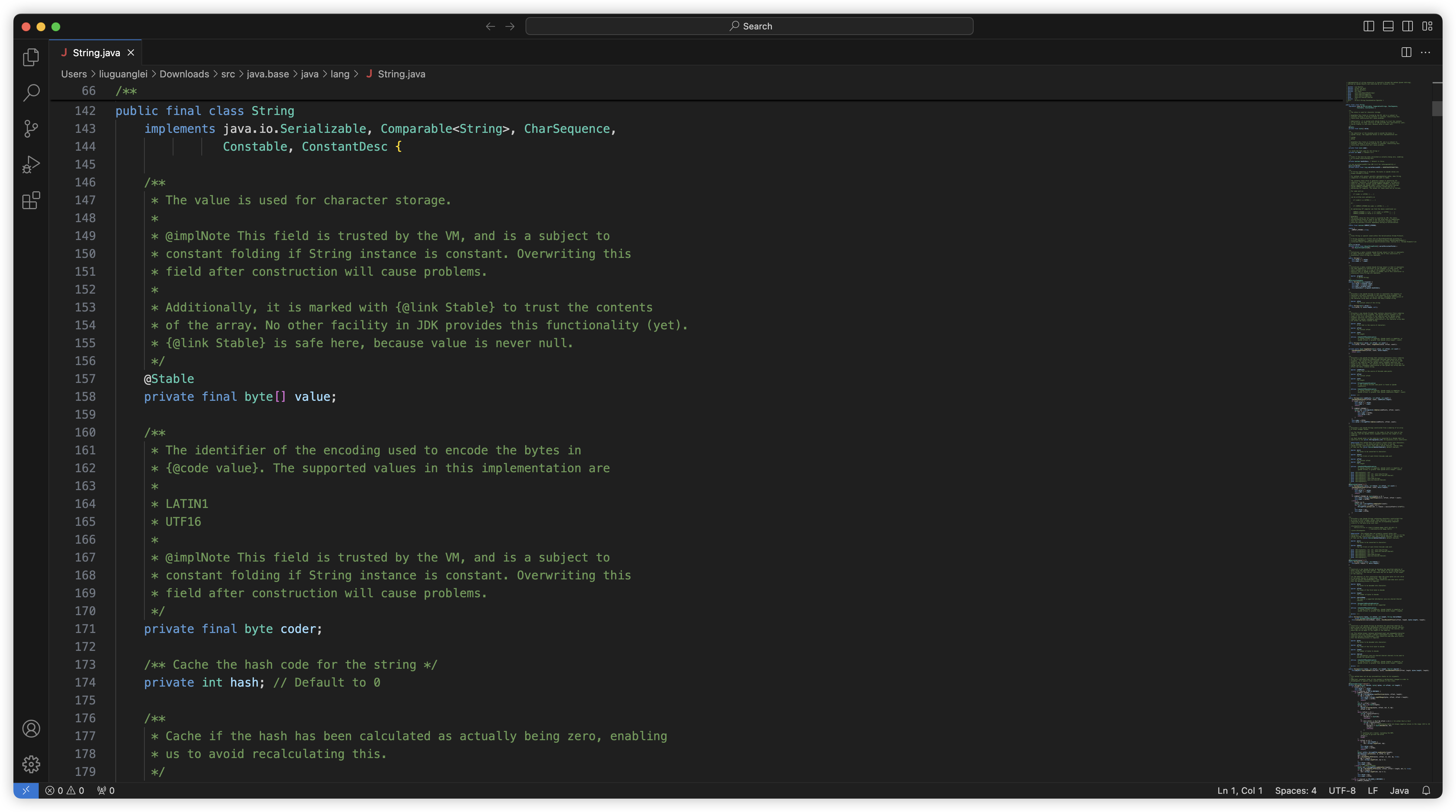Open the Spaces: 4 indentation selector
This screenshot has width=1456, height=812.
tap(1296, 790)
